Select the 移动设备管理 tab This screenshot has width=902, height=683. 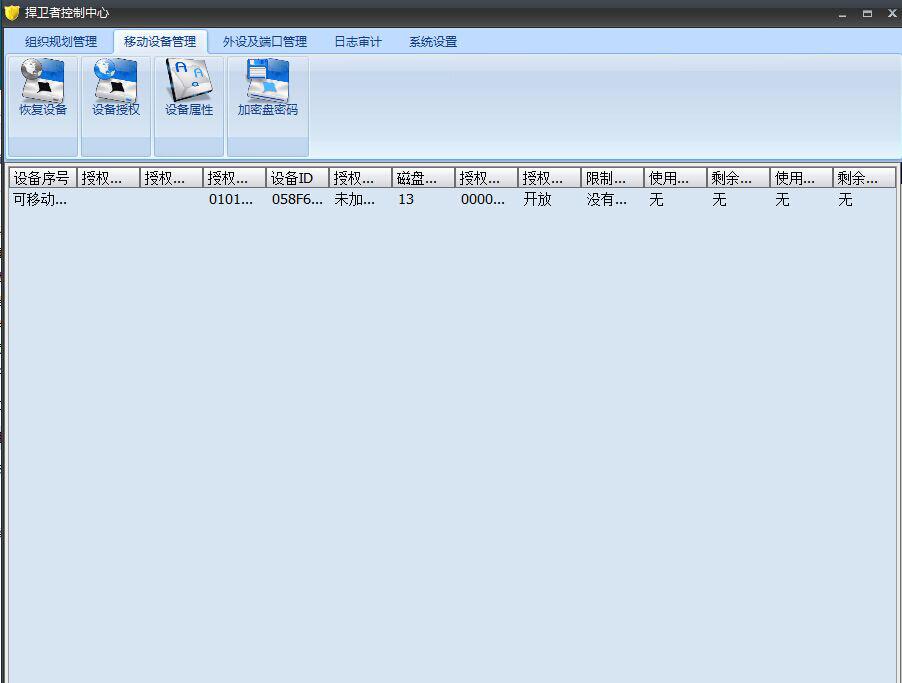pyautogui.click(x=160, y=42)
